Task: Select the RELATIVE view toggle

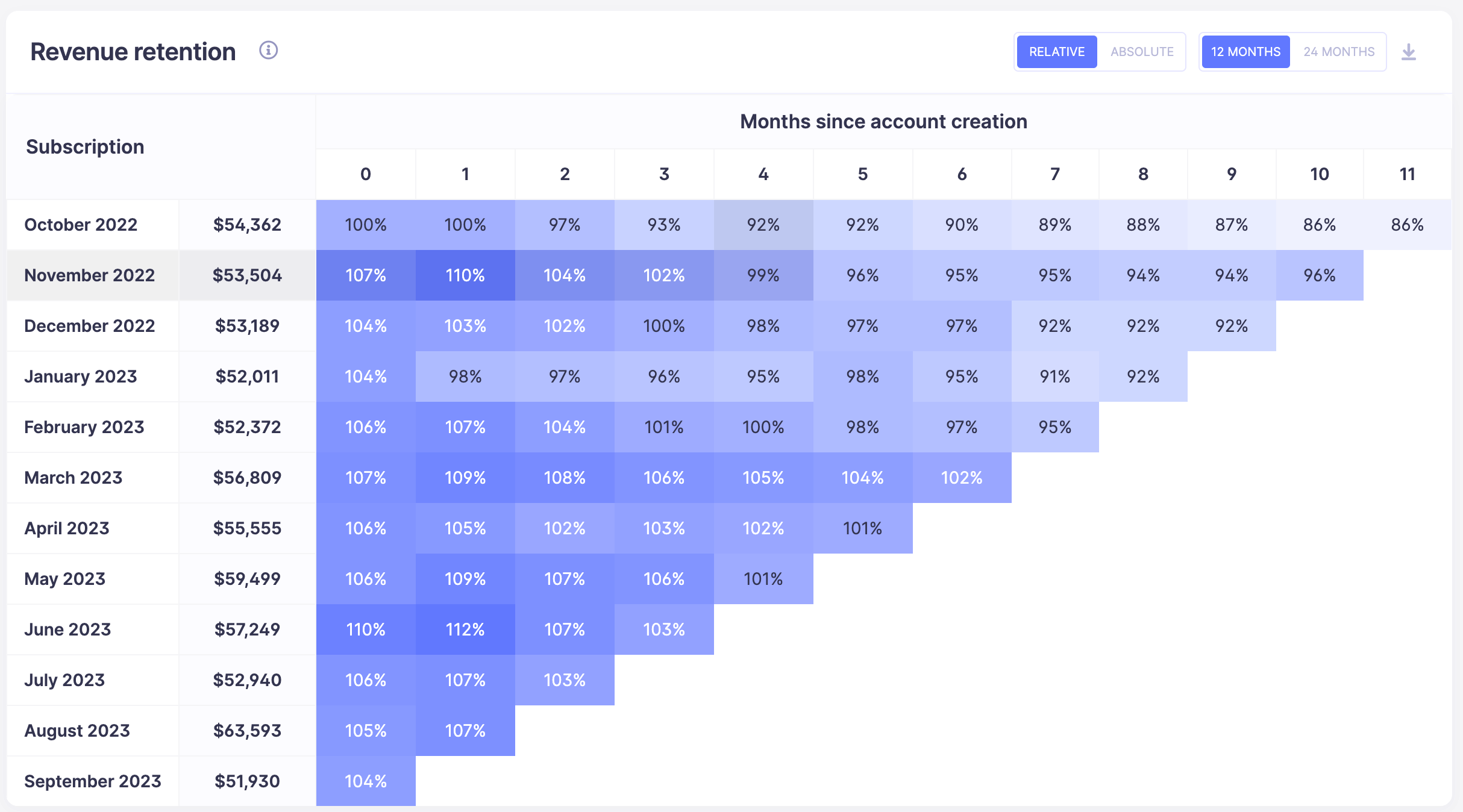Action: [1057, 52]
